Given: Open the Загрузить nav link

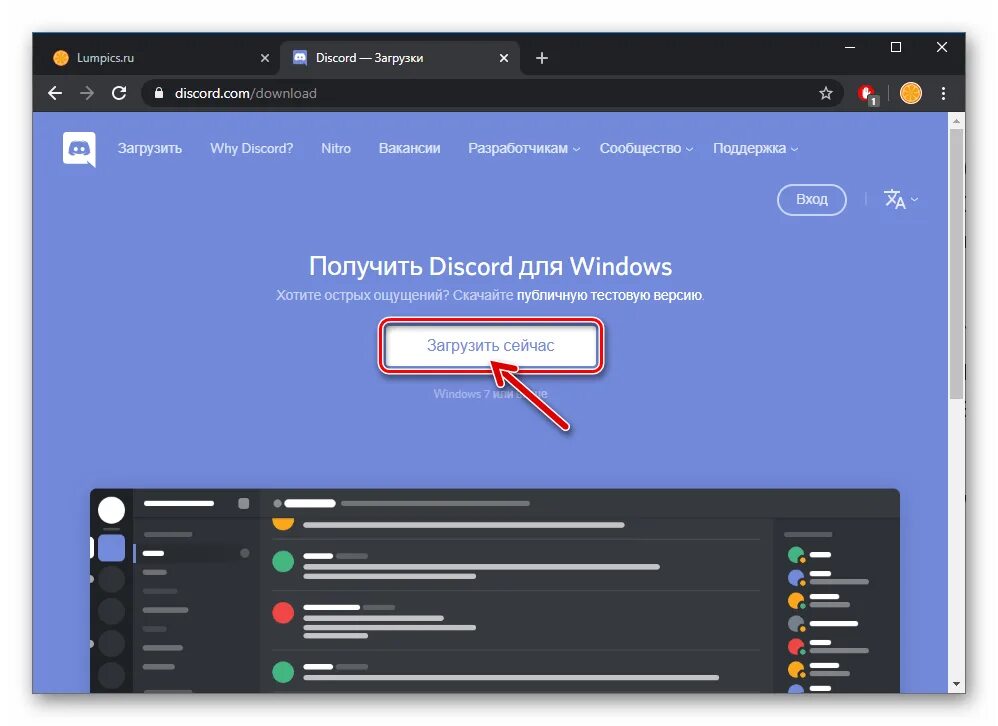Looking at the screenshot, I should tap(150, 148).
